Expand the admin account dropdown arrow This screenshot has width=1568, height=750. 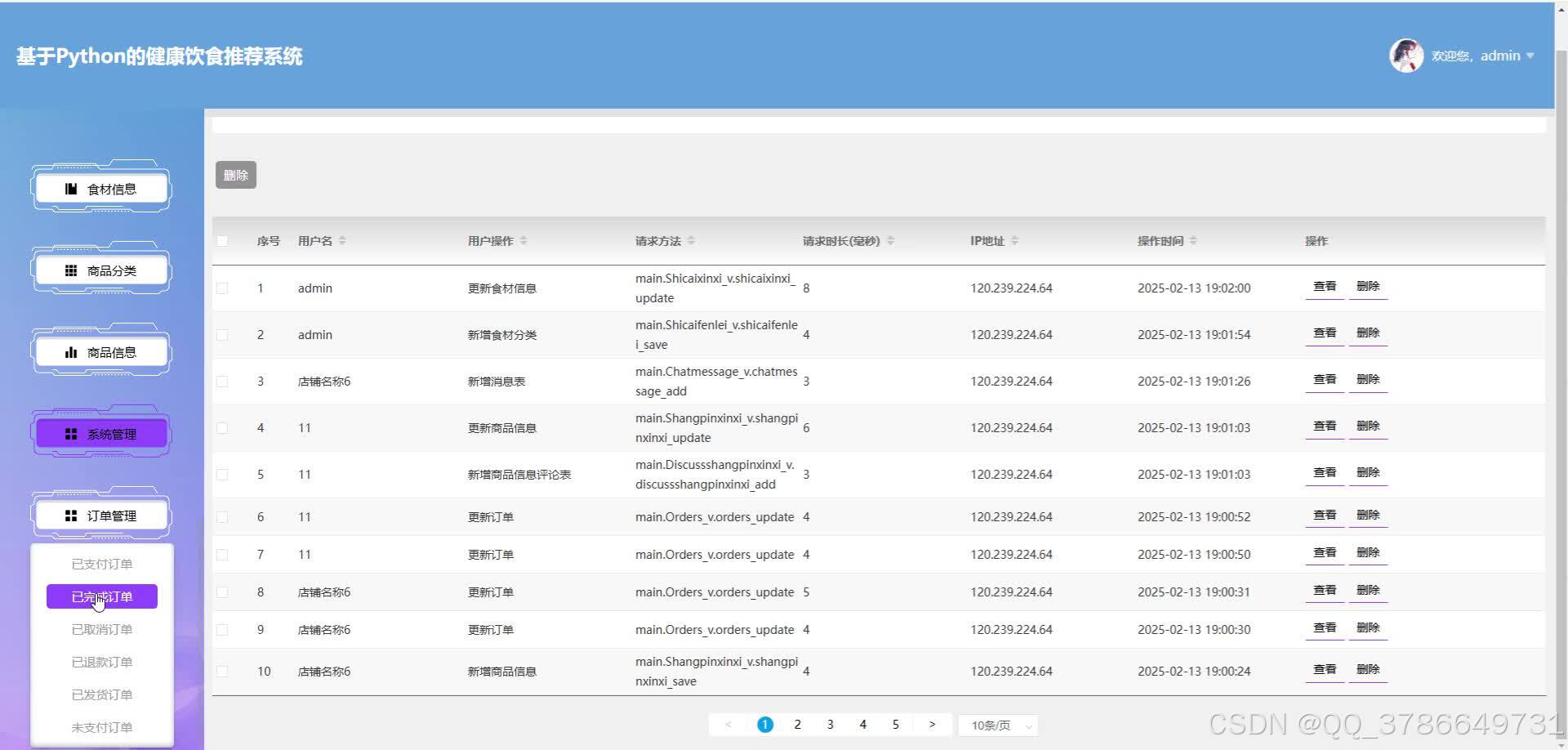click(1530, 56)
